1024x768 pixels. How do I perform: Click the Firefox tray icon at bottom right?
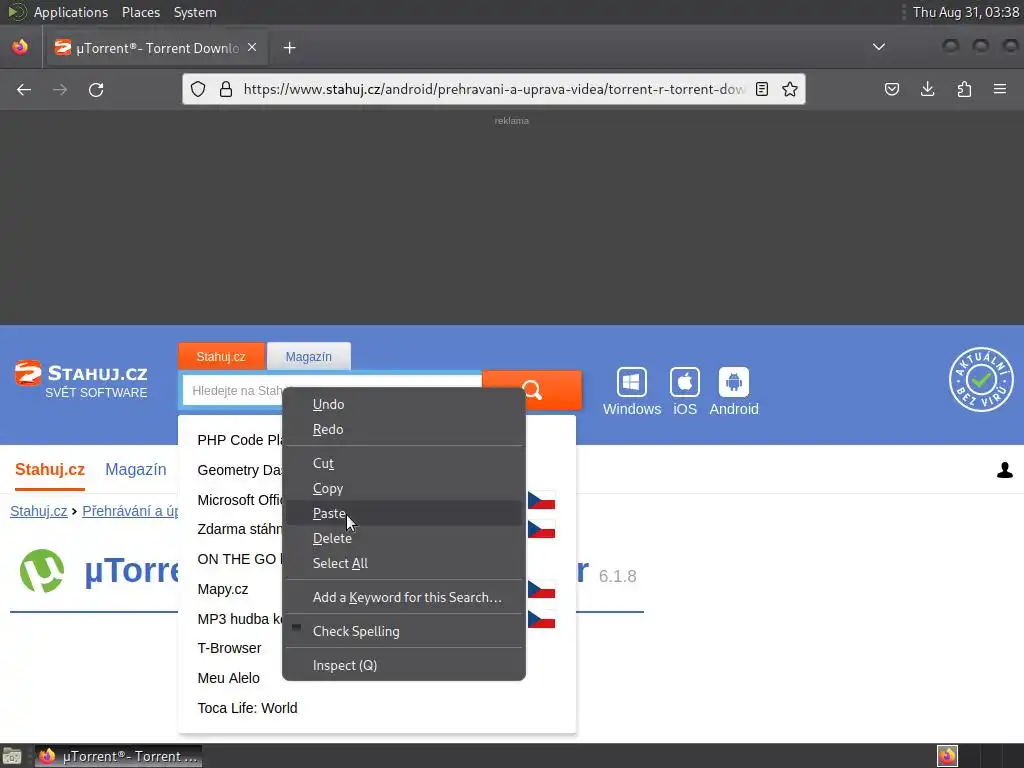point(947,756)
